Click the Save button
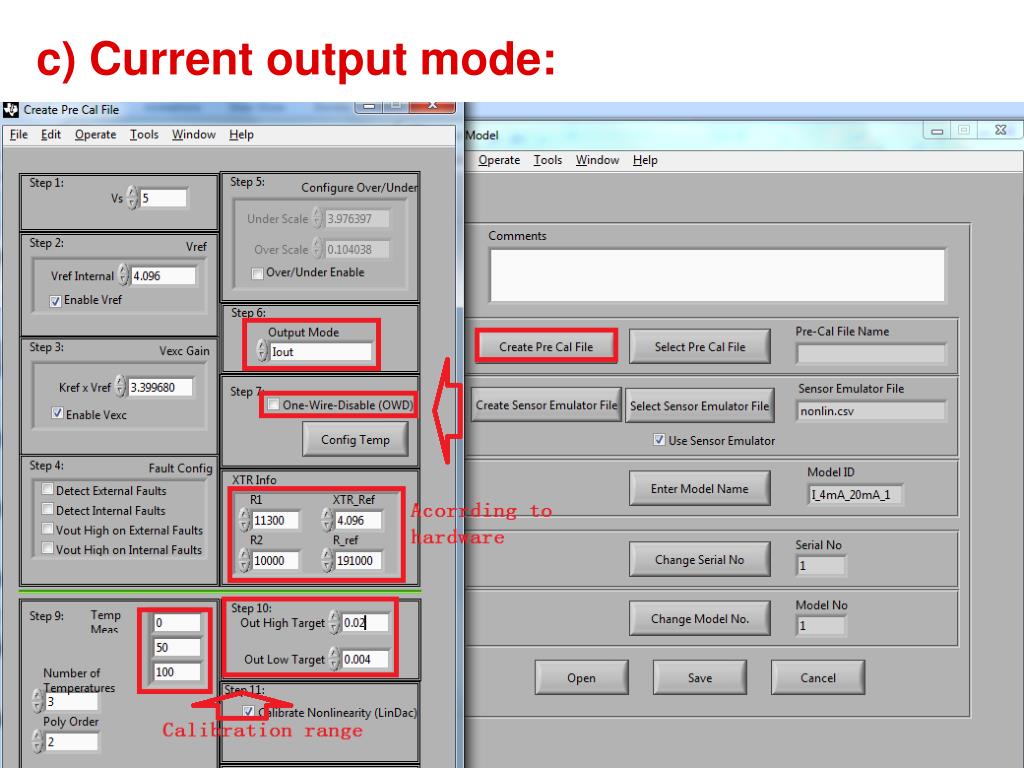The height and width of the screenshot is (768, 1024). pyautogui.click(x=699, y=678)
